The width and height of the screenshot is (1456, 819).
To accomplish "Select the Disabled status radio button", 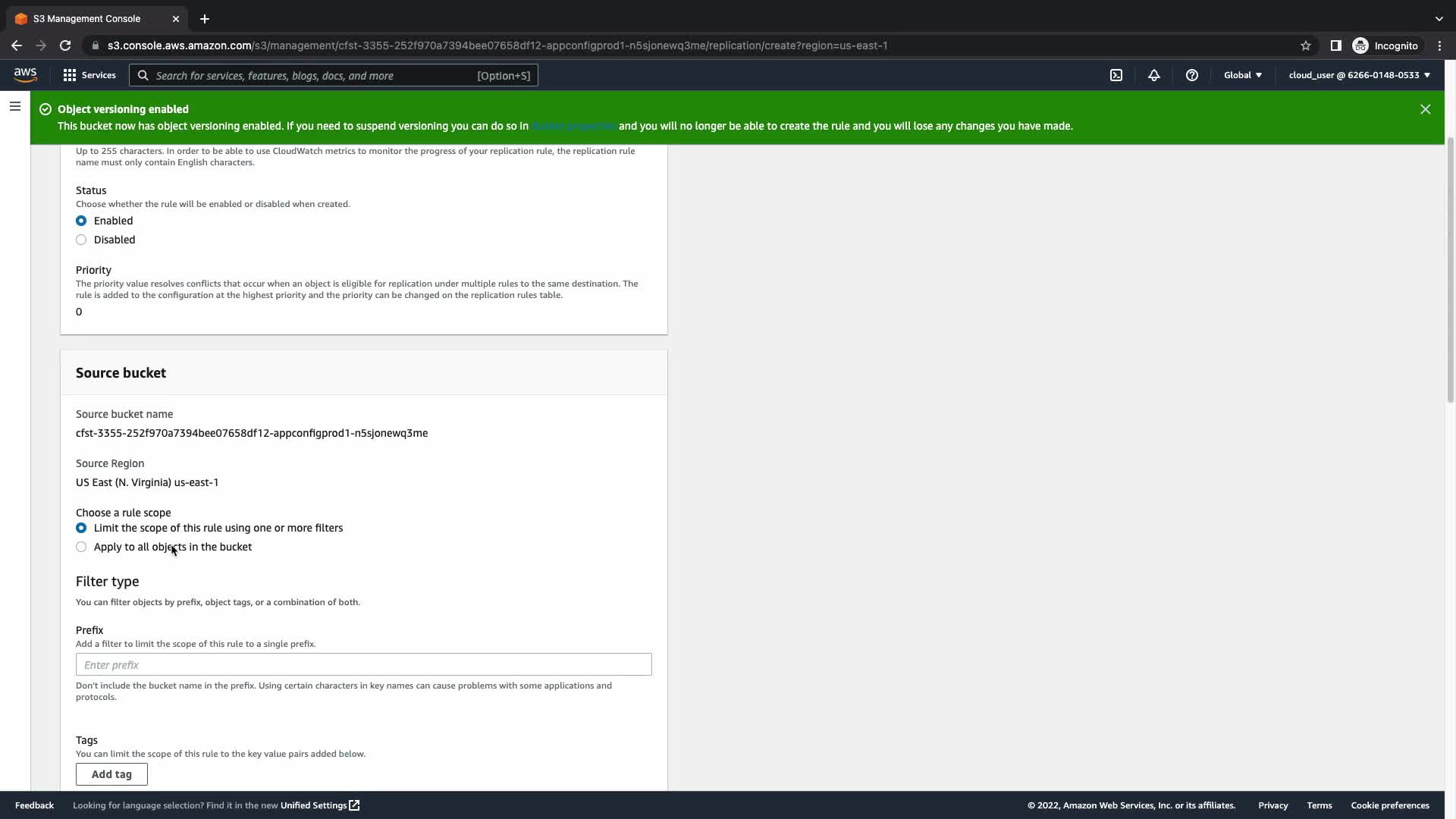I will tap(81, 240).
